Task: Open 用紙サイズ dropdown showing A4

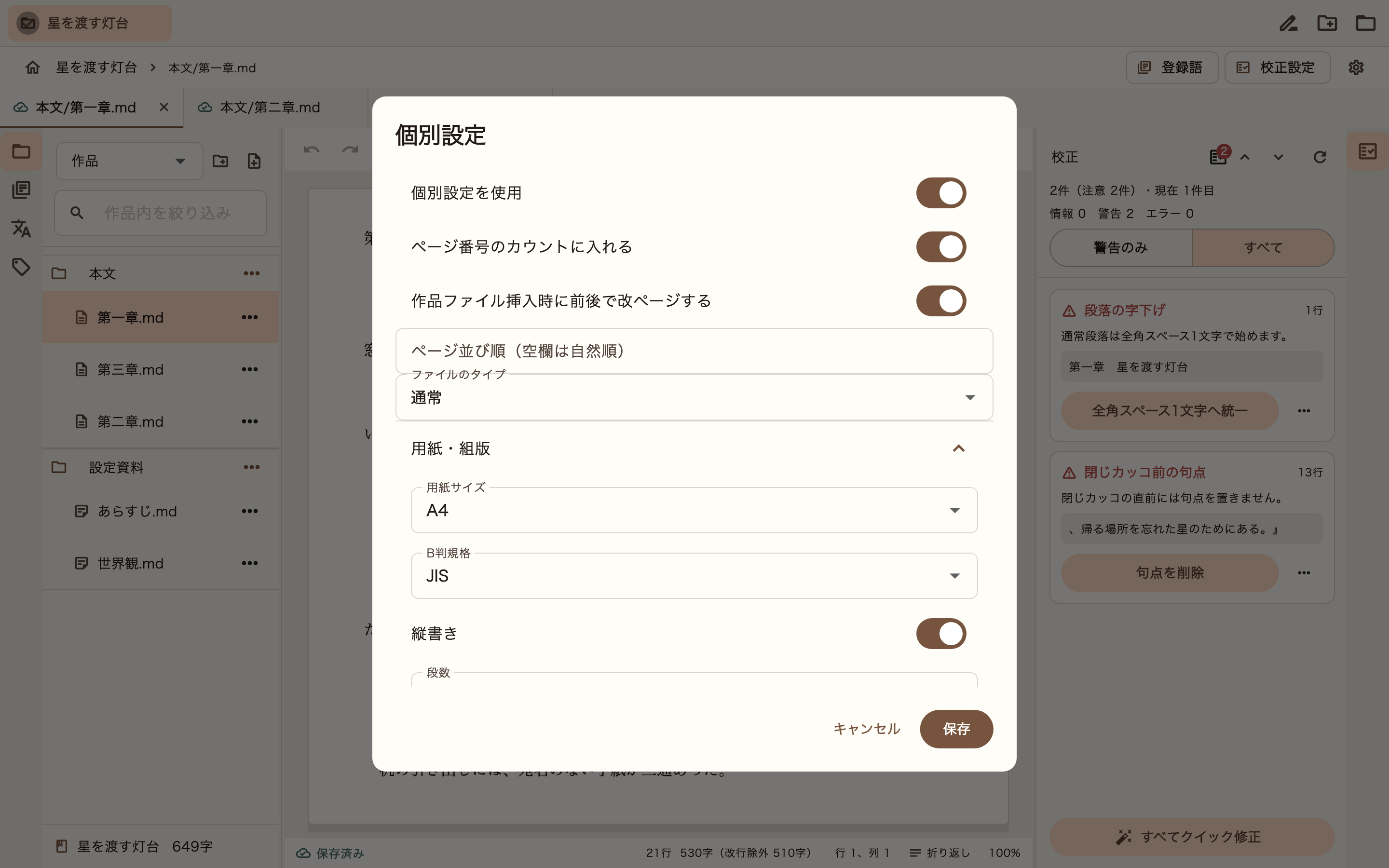Action: point(694,510)
